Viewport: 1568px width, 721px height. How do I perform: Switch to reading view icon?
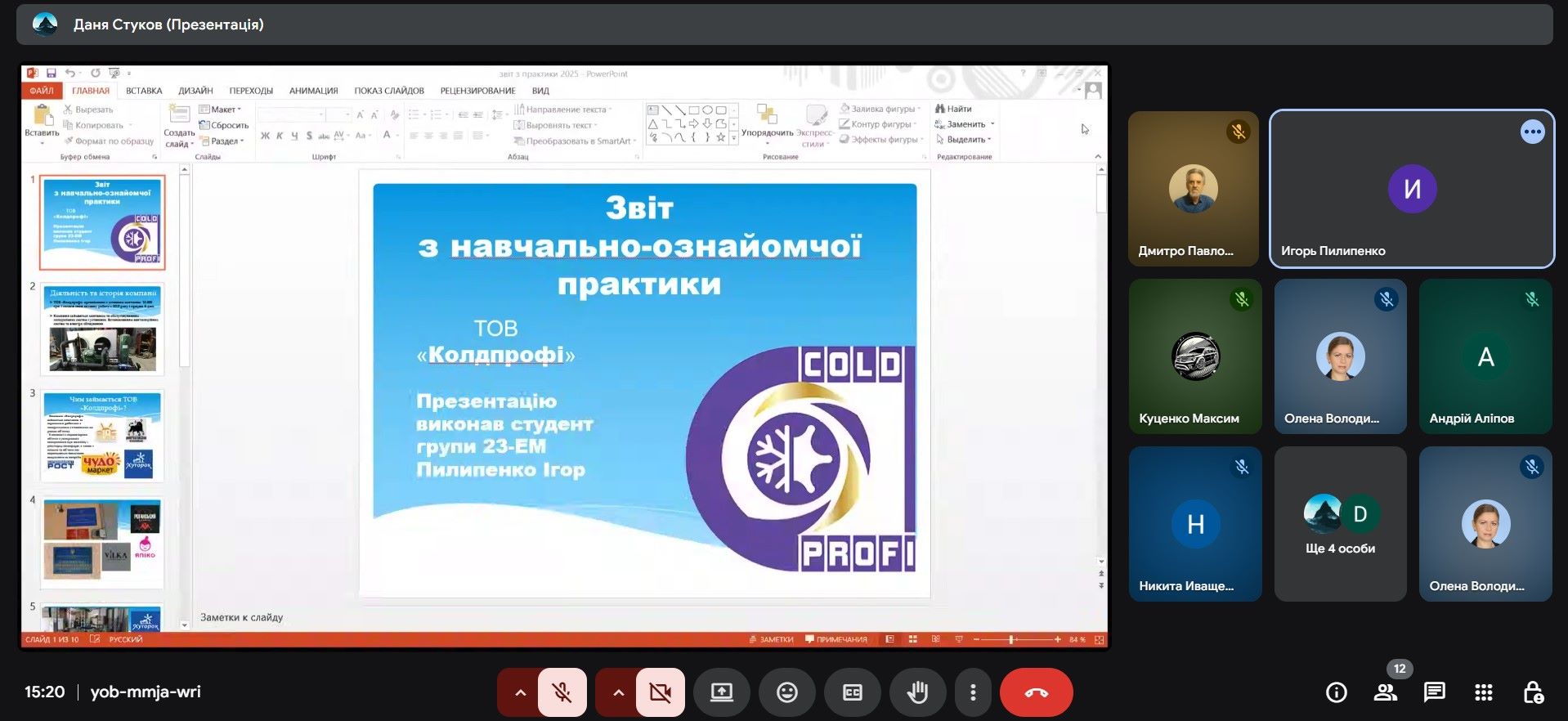(x=936, y=639)
